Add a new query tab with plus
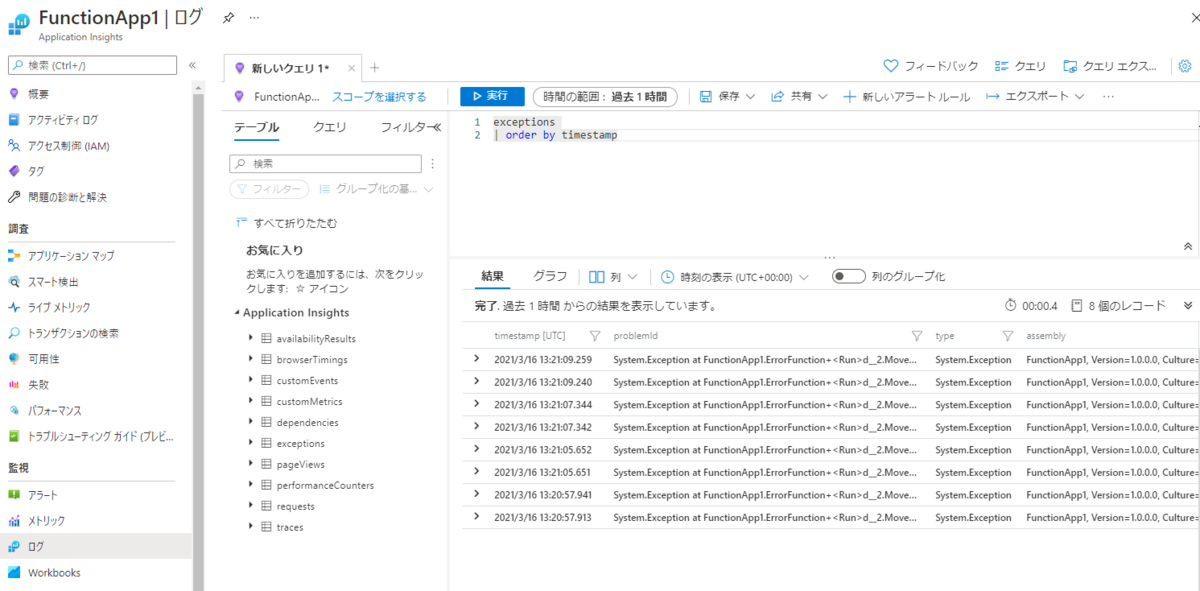The height and width of the screenshot is (591, 1200). click(x=375, y=68)
